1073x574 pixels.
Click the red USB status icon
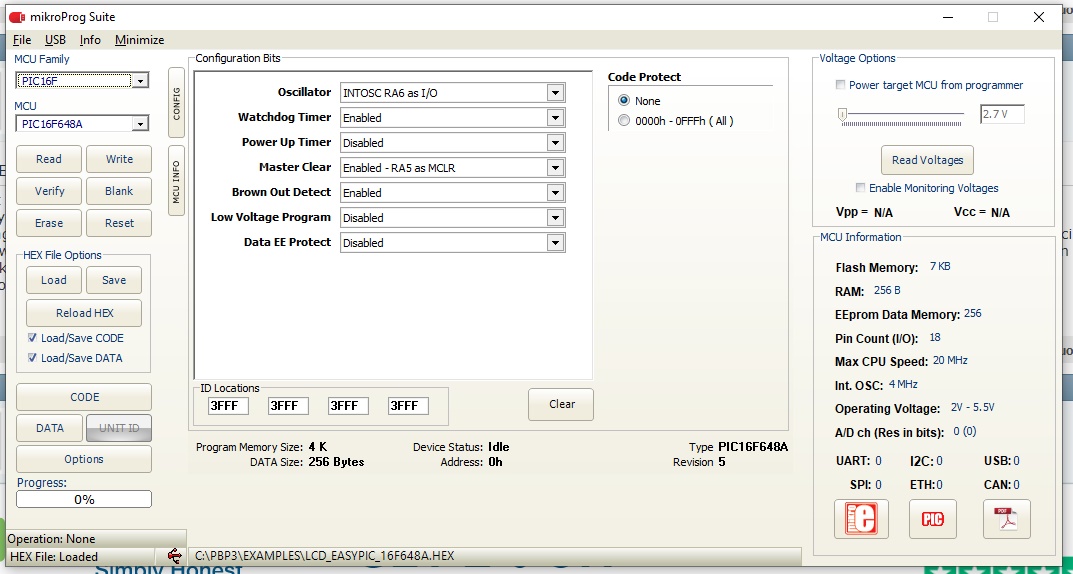point(174,556)
